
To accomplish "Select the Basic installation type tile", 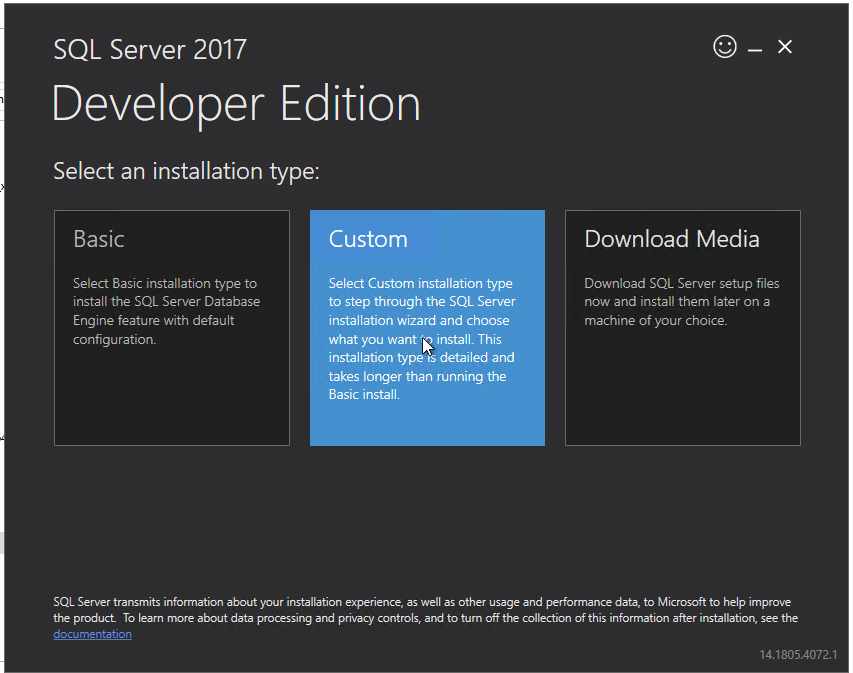I will point(171,327).
